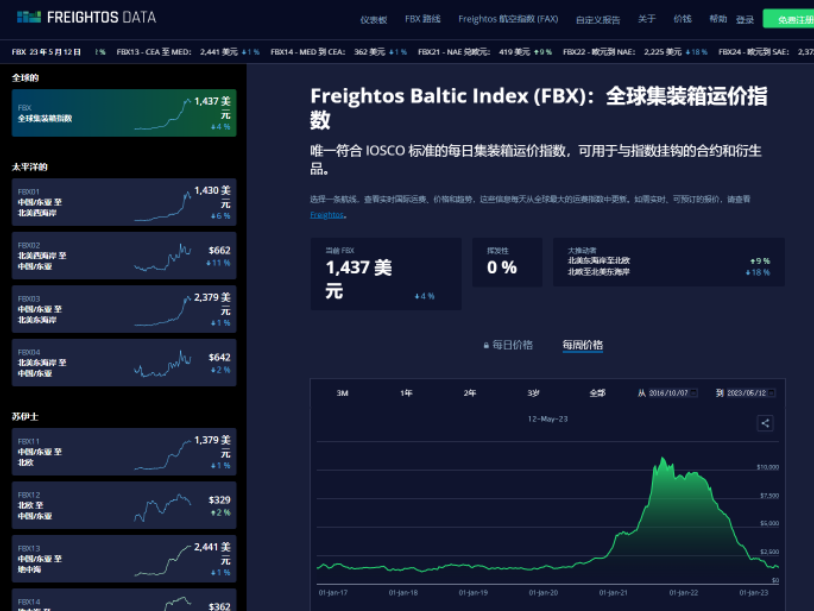The image size is (814, 611).
Task: Click ticker item FBX13 - CEA 至 MED
Action: point(188,52)
